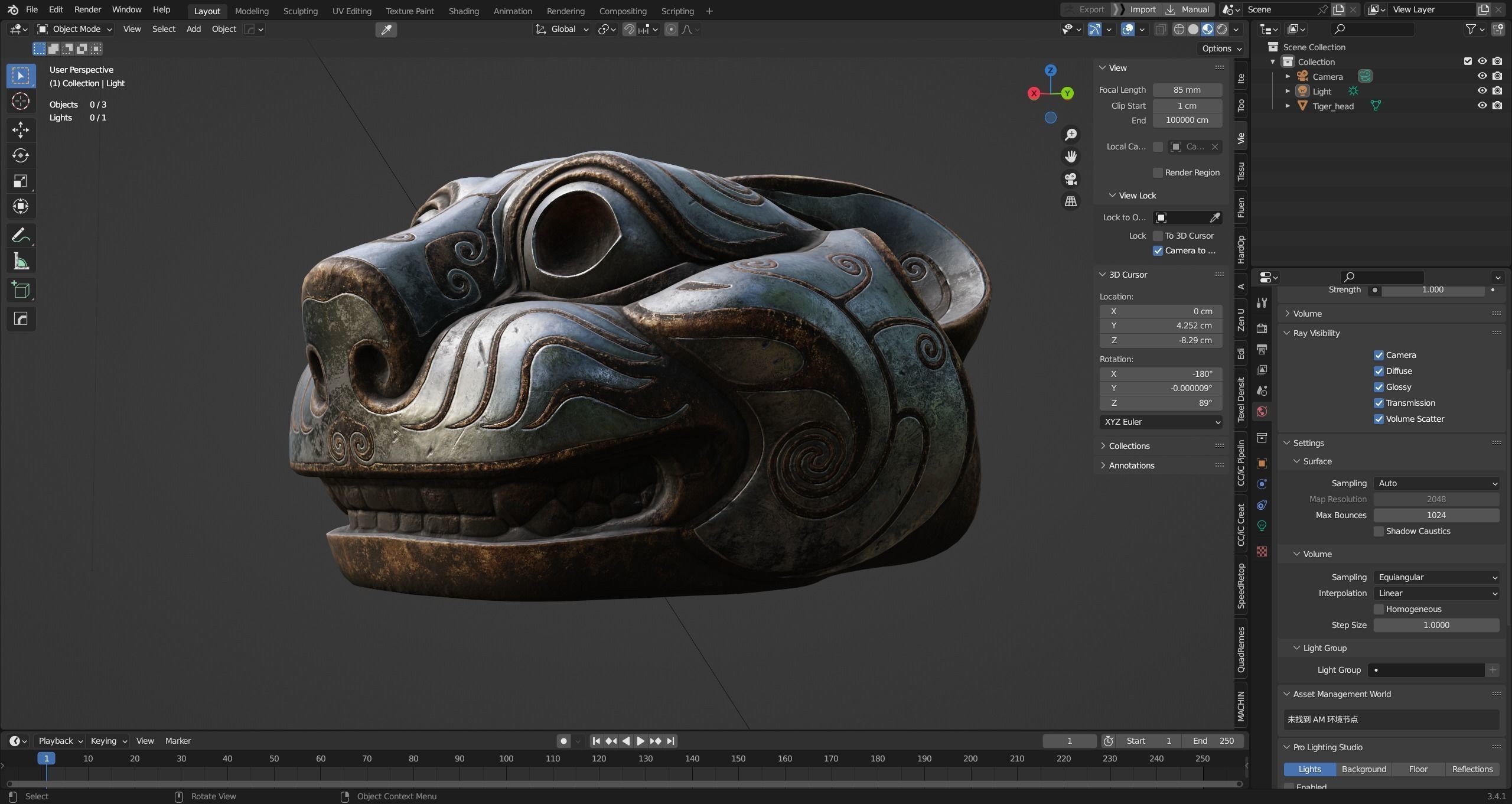Viewport: 1512px width, 804px height.
Task: Click the zoom view magnifier icon
Action: [1070, 135]
